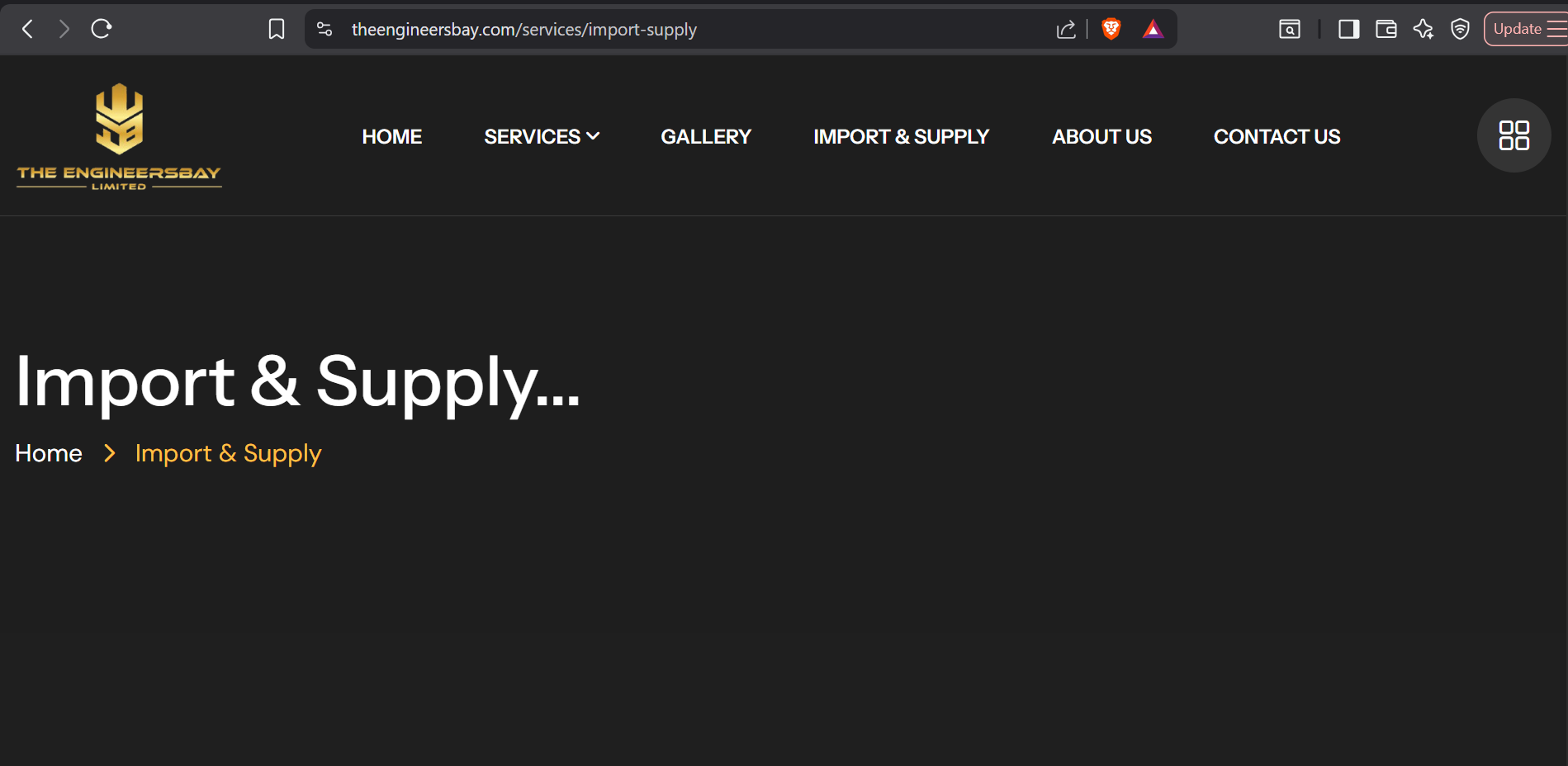1568x766 pixels.
Task: Click the Update browser button
Action: [1518, 30]
